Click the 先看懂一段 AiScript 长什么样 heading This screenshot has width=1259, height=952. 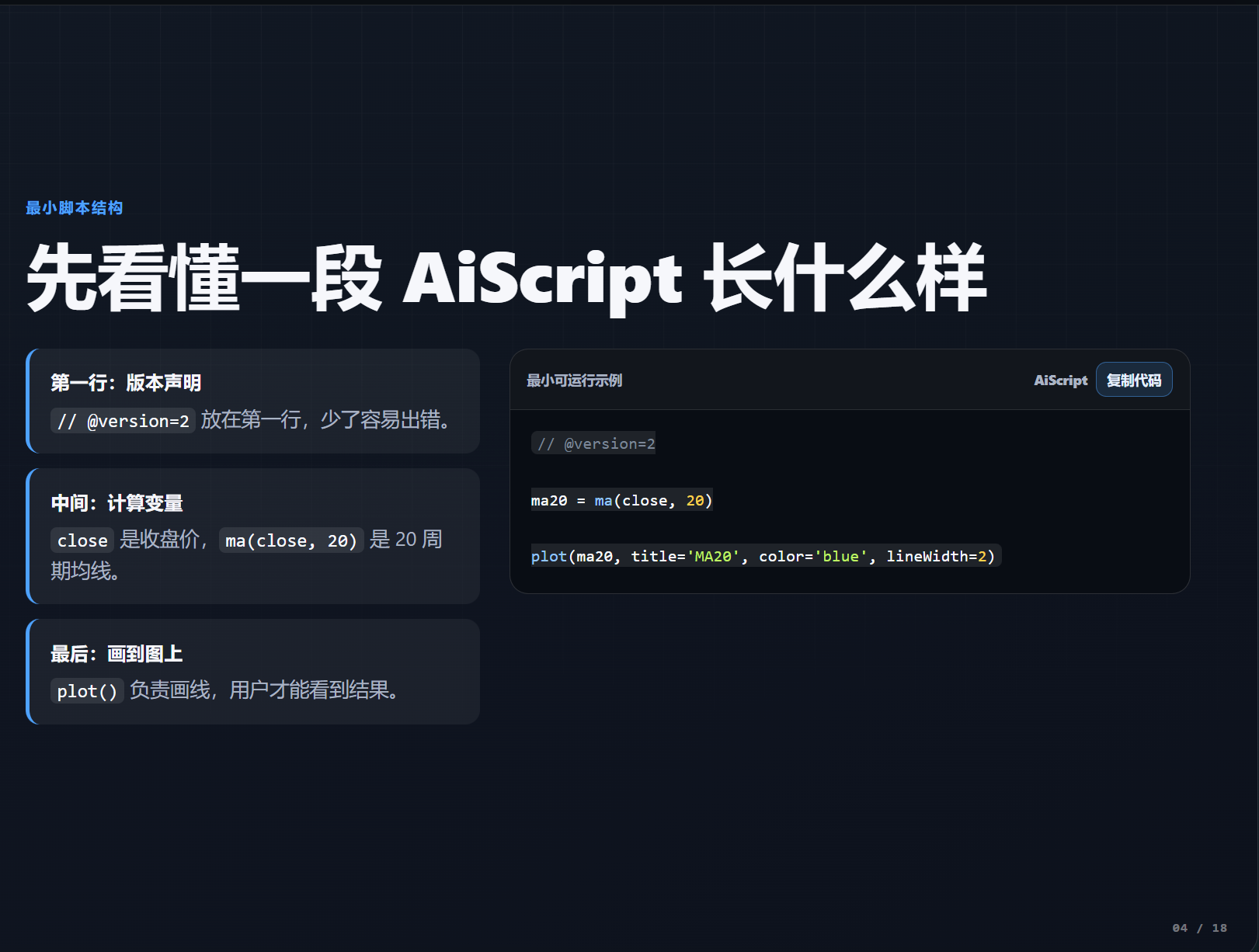click(x=507, y=278)
